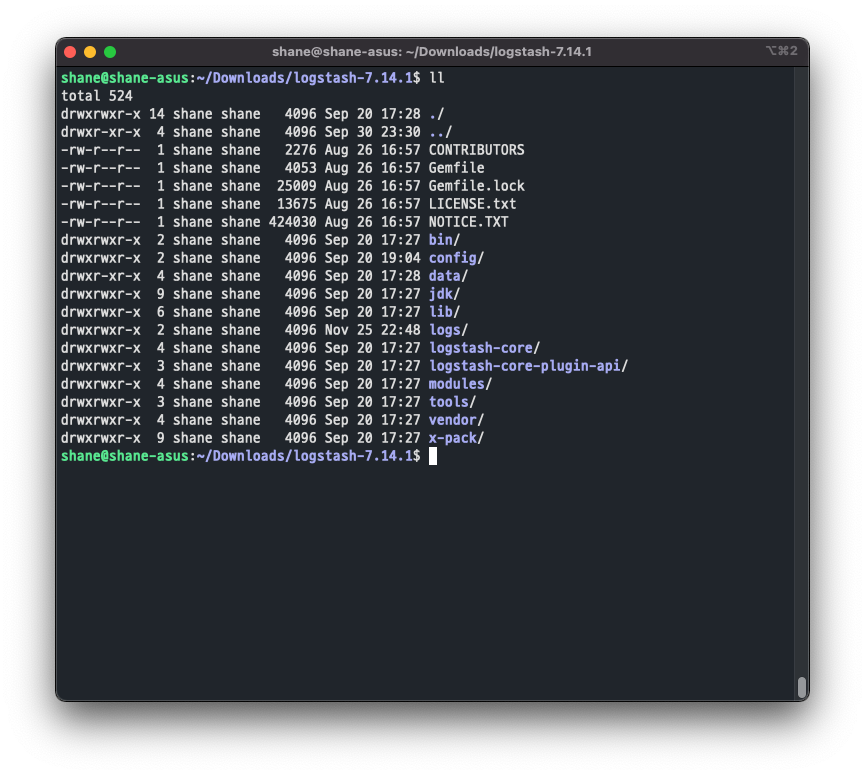Image resolution: width=865 pixels, height=775 pixels.
Task: Minimize the terminal with yellow button
Action: pos(90,52)
